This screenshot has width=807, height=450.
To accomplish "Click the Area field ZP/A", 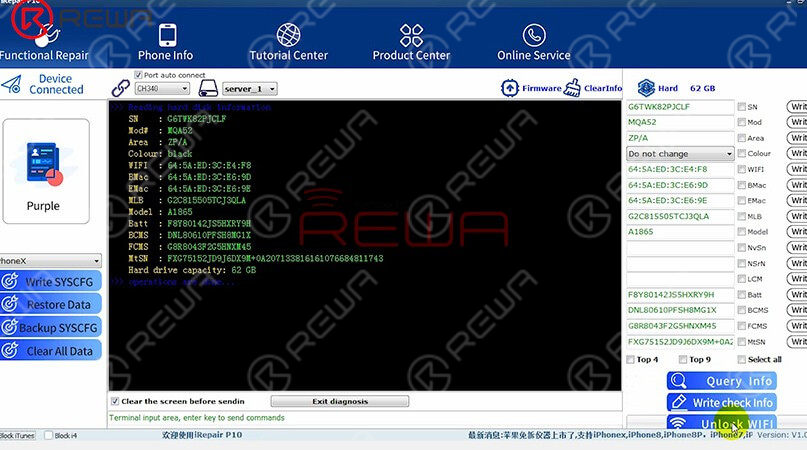I will [x=680, y=138].
